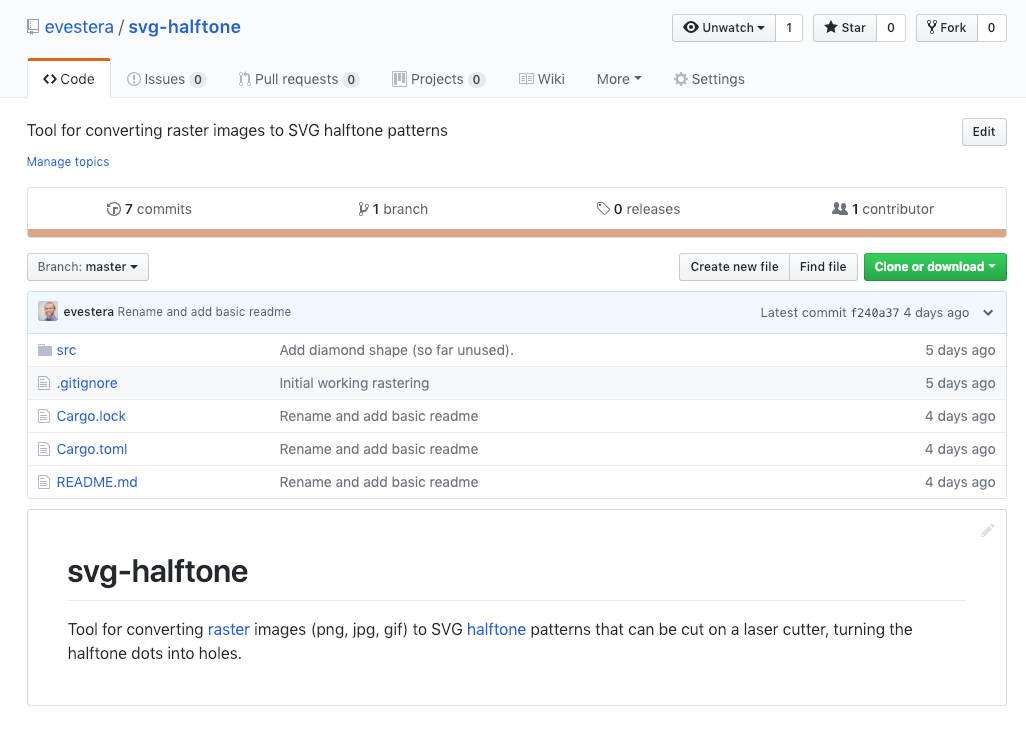Screen dimensions: 1026x746
Task: Expand the latest commit details chevron
Action: click(x=988, y=313)
